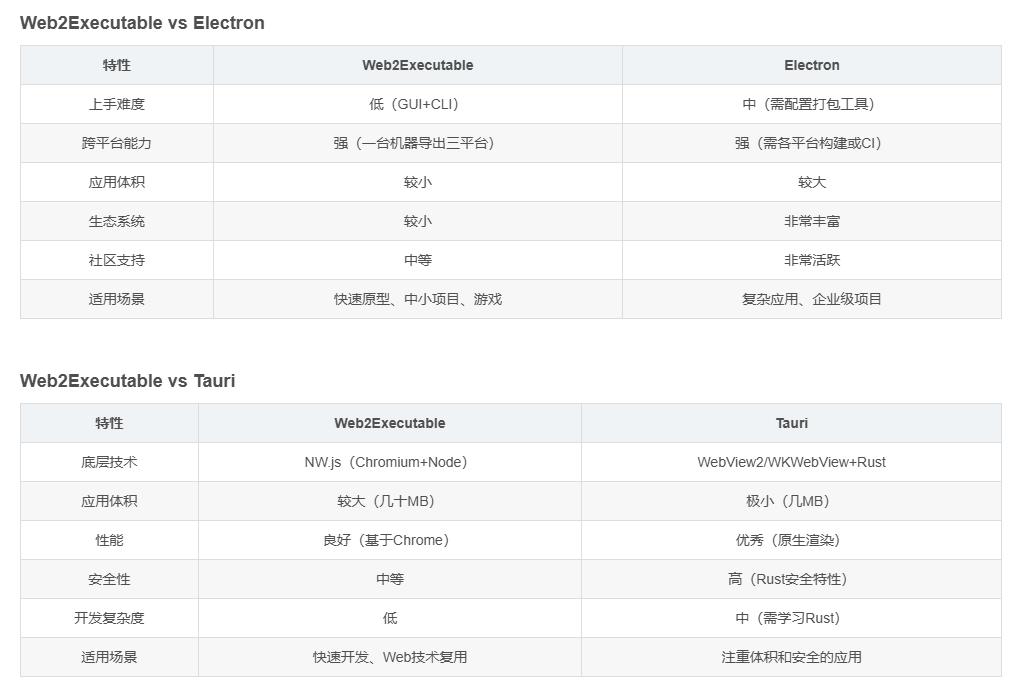
Task: Click the 适用场景 cell 复杂应用、企业级项目
Action: click(811, 299)
